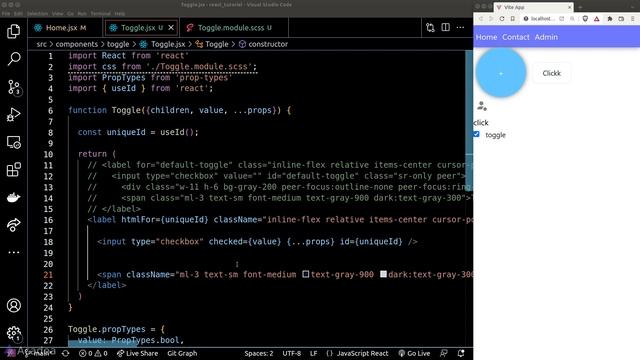Click the toggle label text in browser
The image size is (640, 360).
coord(496,135)
